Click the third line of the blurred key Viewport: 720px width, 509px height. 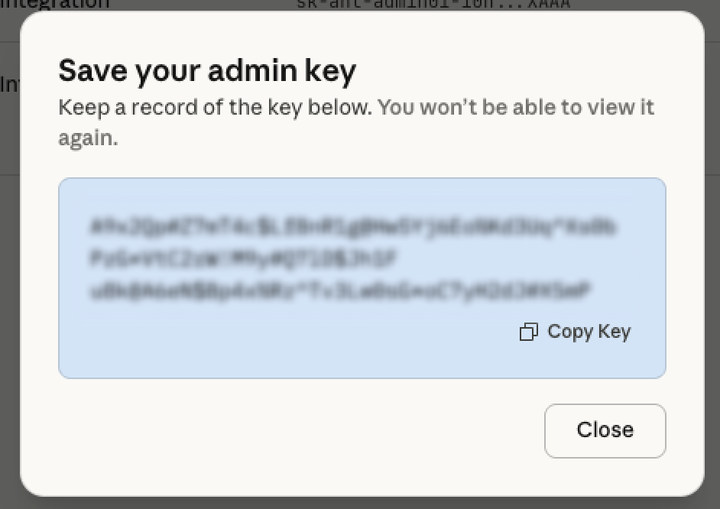tap(340, 291)
